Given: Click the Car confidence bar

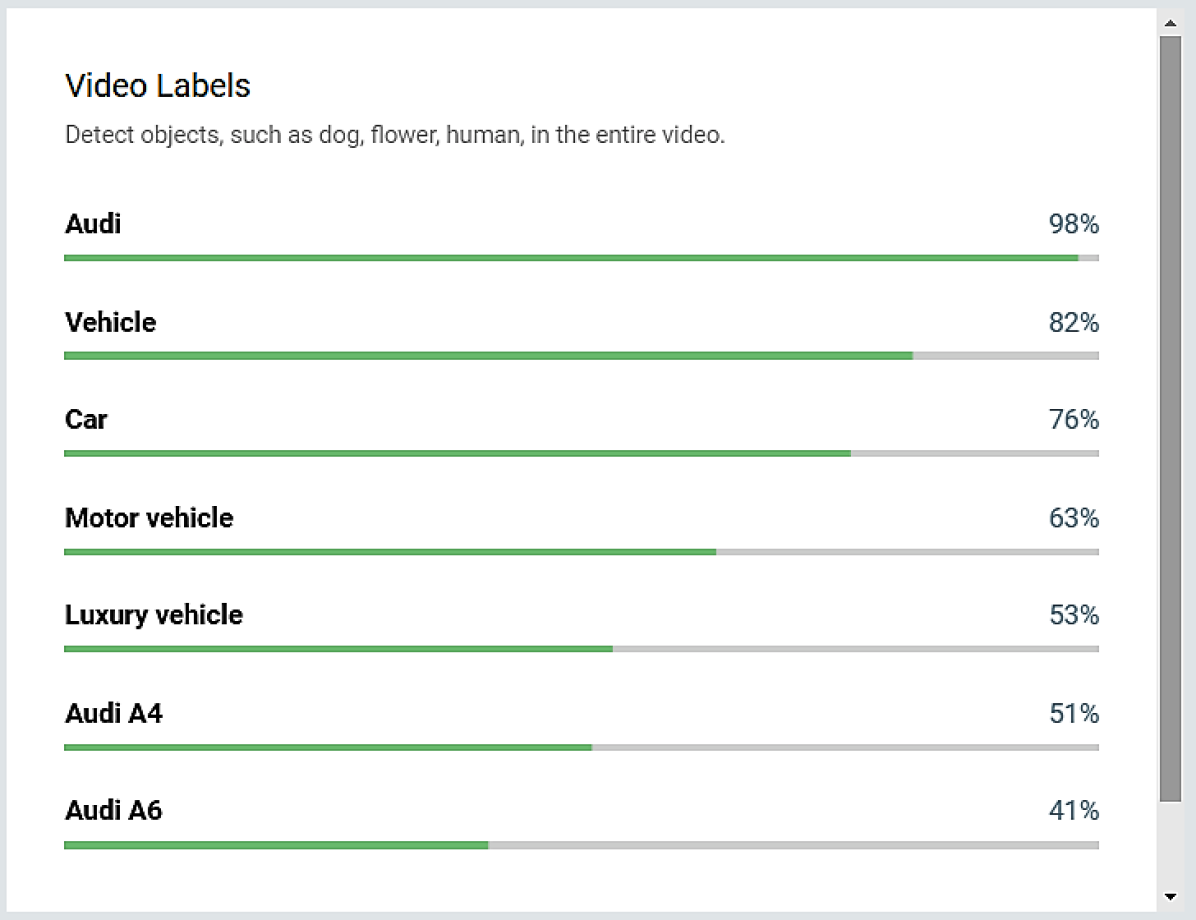Looking at the screenshot, I should click(x=580, y=453).
